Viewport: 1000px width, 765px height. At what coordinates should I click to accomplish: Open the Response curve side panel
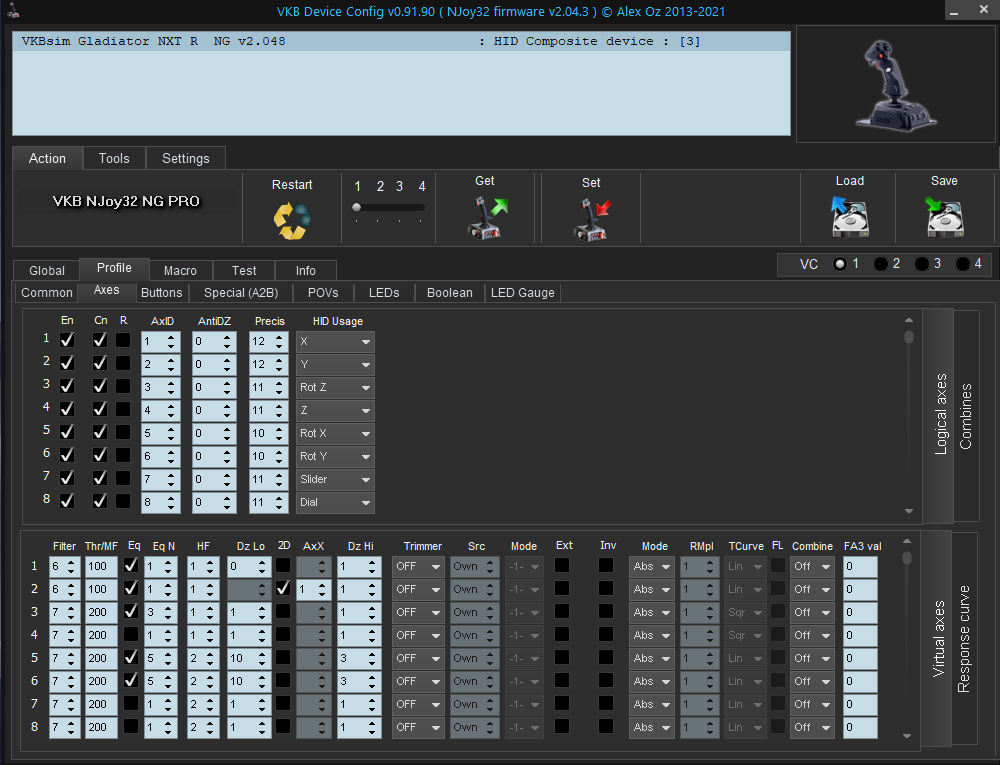click(x=964, y=639)
